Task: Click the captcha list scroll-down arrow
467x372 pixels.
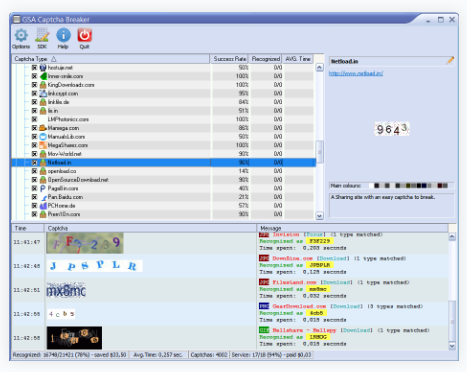Action: coord(319,216)
